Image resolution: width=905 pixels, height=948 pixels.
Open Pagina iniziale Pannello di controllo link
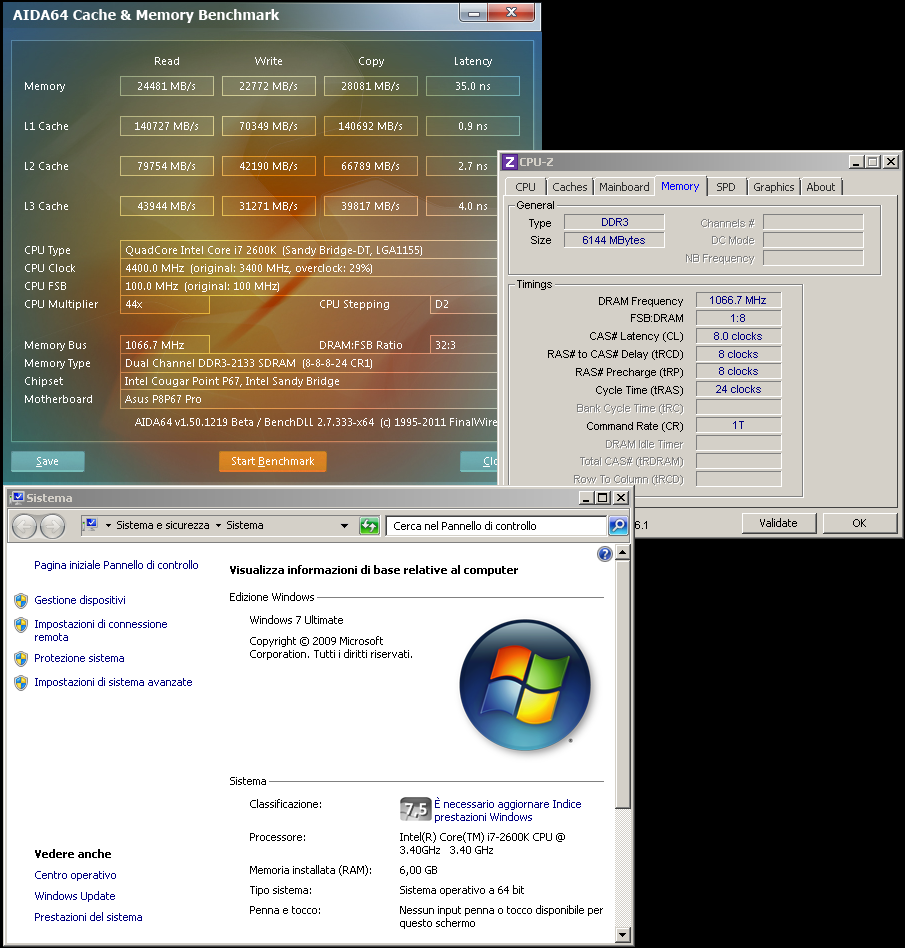116,565
